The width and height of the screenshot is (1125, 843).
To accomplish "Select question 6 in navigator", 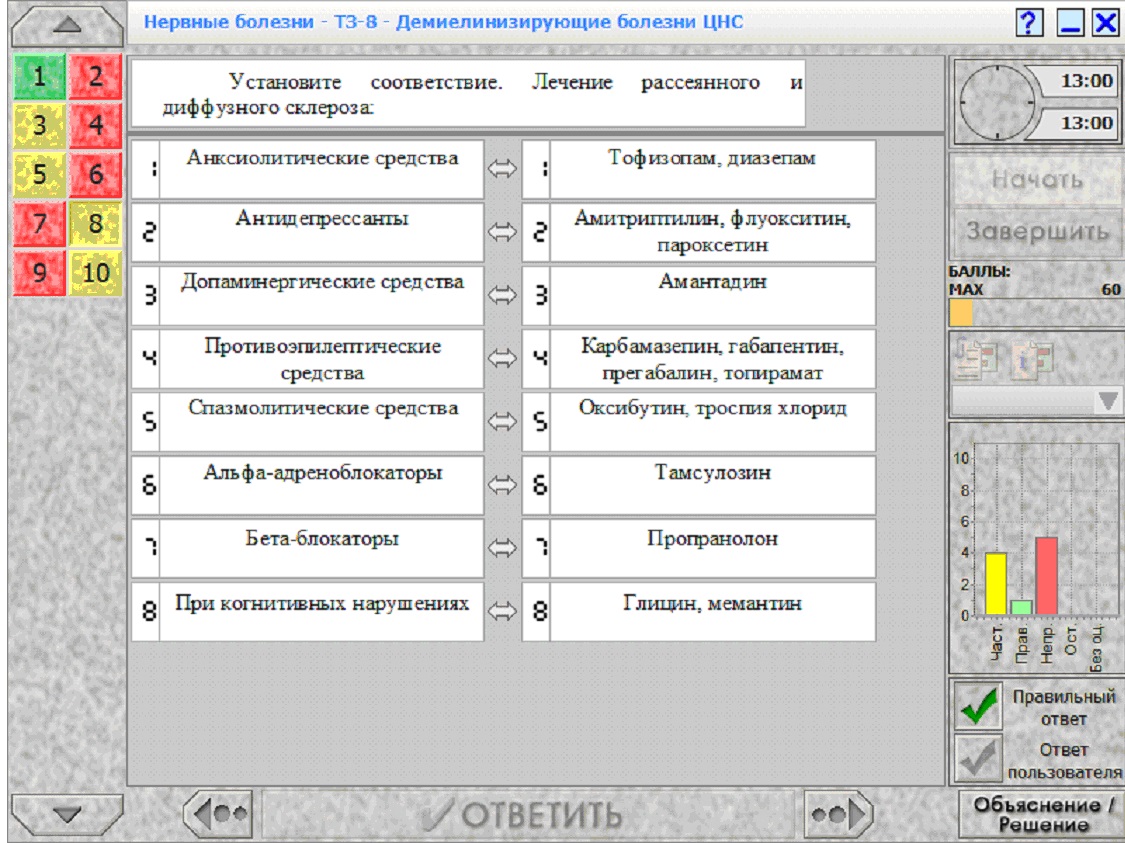I will coord(95,174).
